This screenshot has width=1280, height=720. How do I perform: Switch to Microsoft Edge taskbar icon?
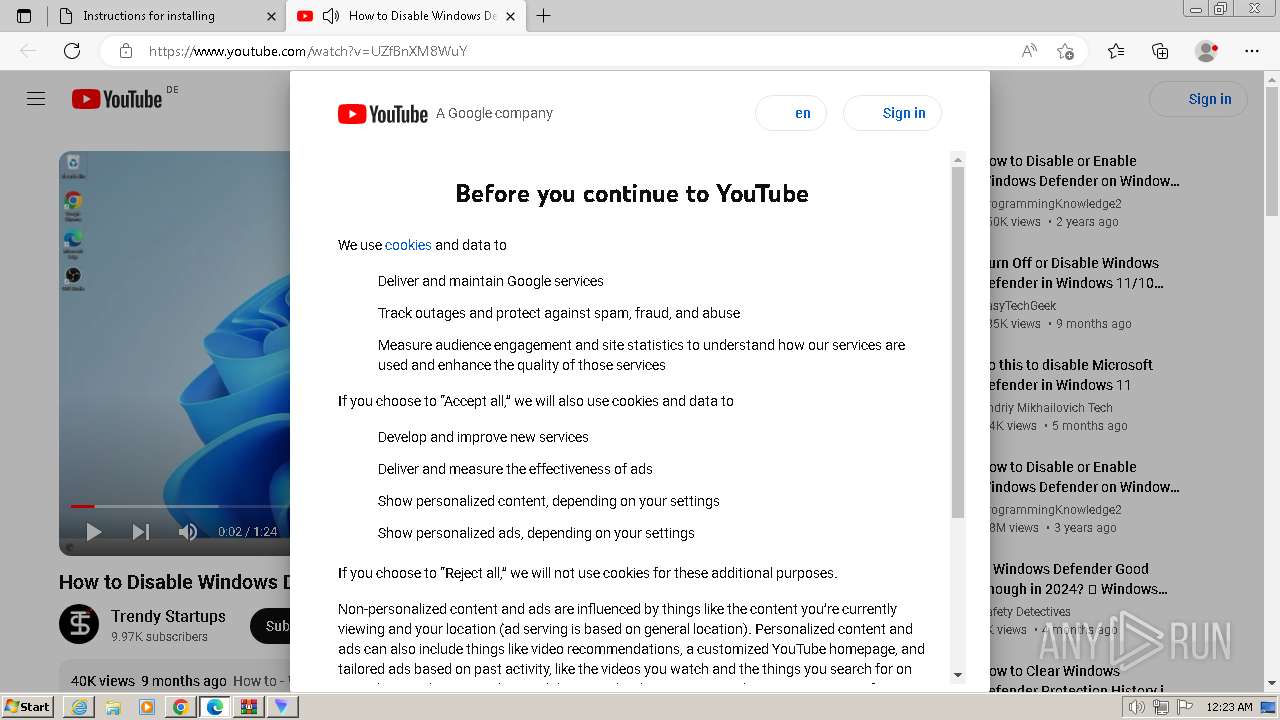tap(214, 707)
